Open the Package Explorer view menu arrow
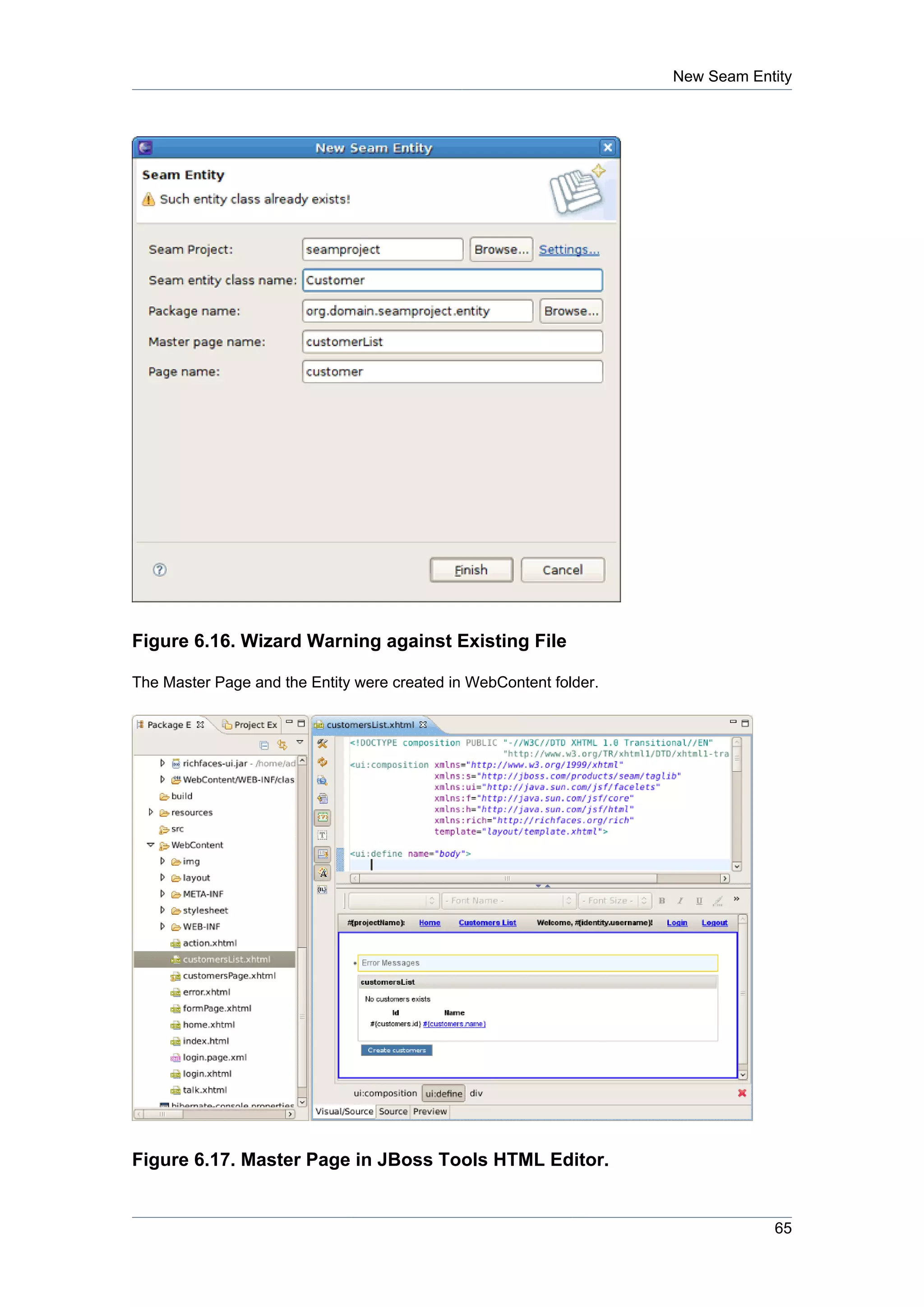Image resolution: width=924 pixels, height=1307 pixels. click(x=300, y=743)
